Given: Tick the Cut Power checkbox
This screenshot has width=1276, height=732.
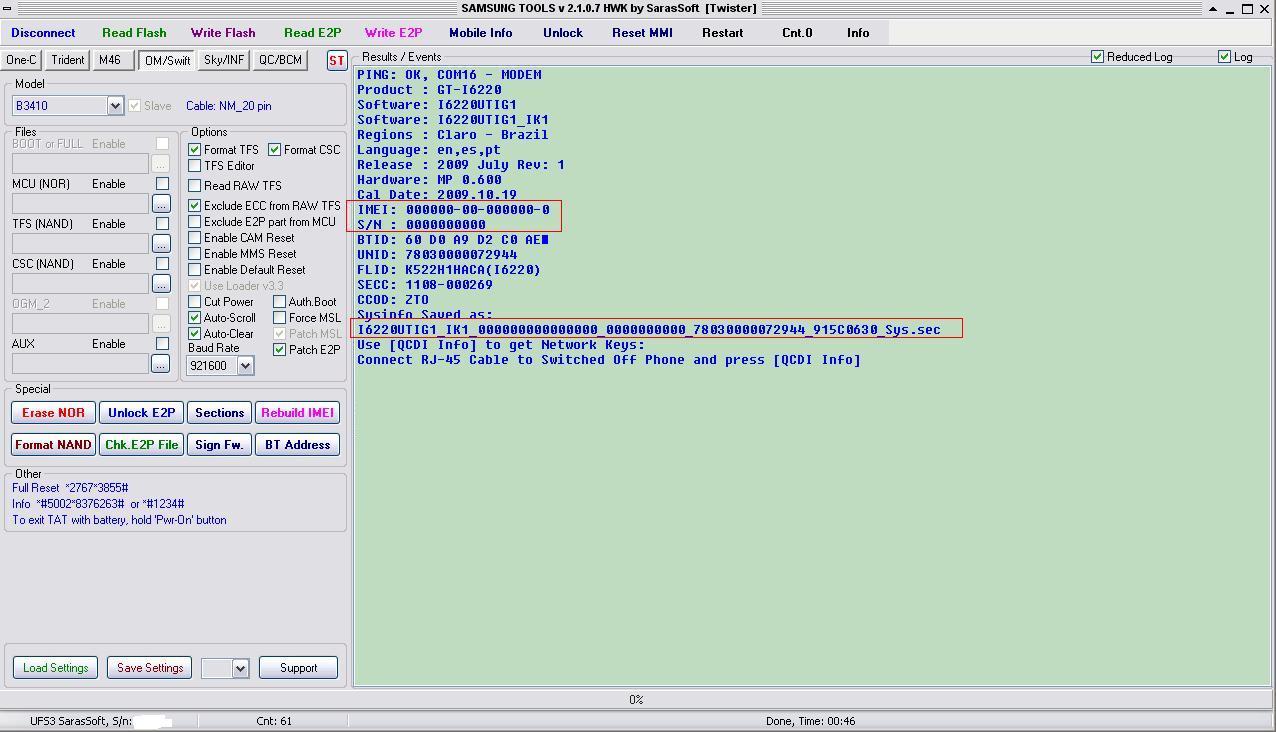Looking at the screenshot, I should click(x=195, y=302).
